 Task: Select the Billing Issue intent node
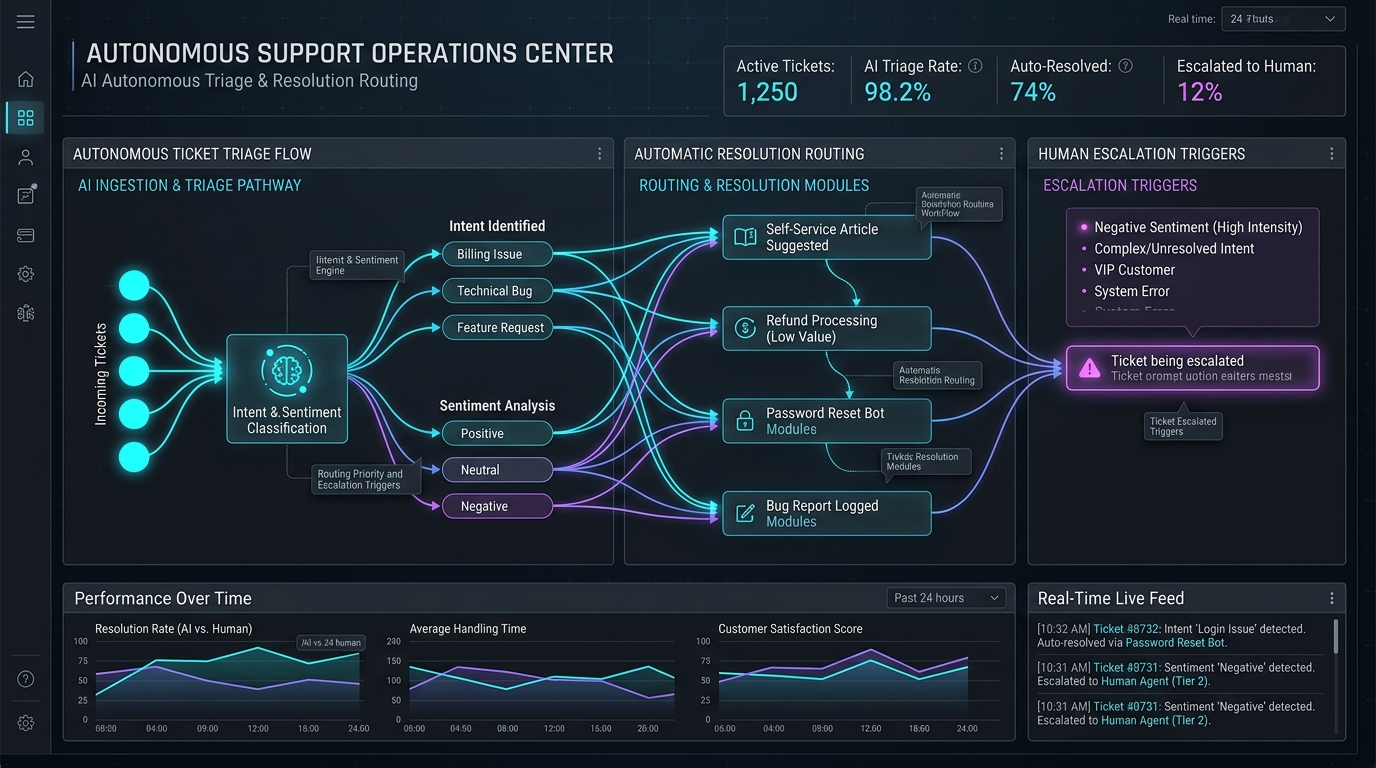[497, 254]
